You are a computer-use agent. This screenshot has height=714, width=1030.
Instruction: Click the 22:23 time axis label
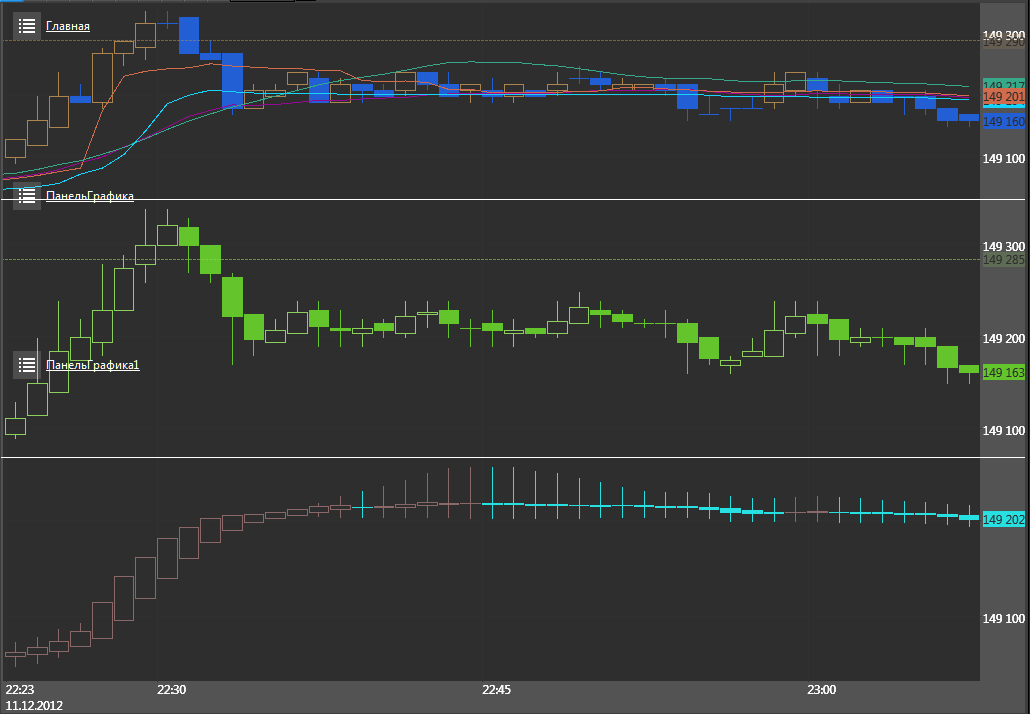point(20,689)
